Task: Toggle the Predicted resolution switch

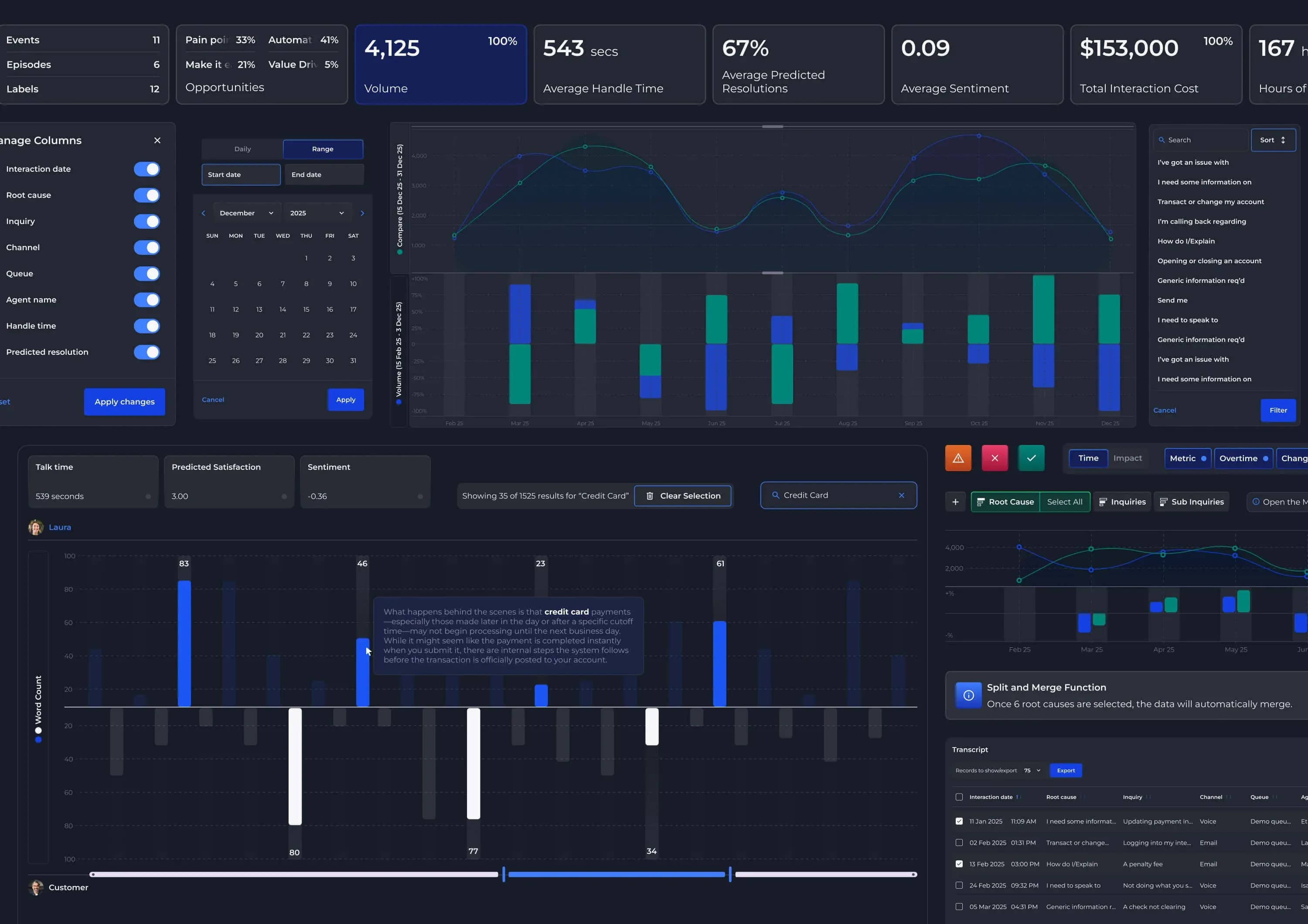Action: 146,353
